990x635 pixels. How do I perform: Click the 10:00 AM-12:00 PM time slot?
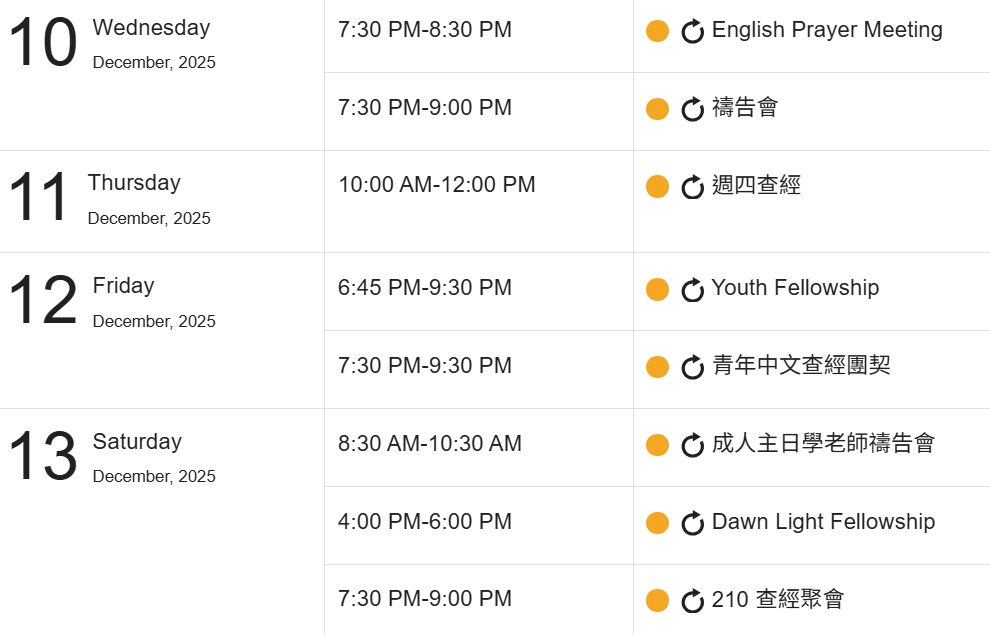pyautogui.click(x=437, y=185)
